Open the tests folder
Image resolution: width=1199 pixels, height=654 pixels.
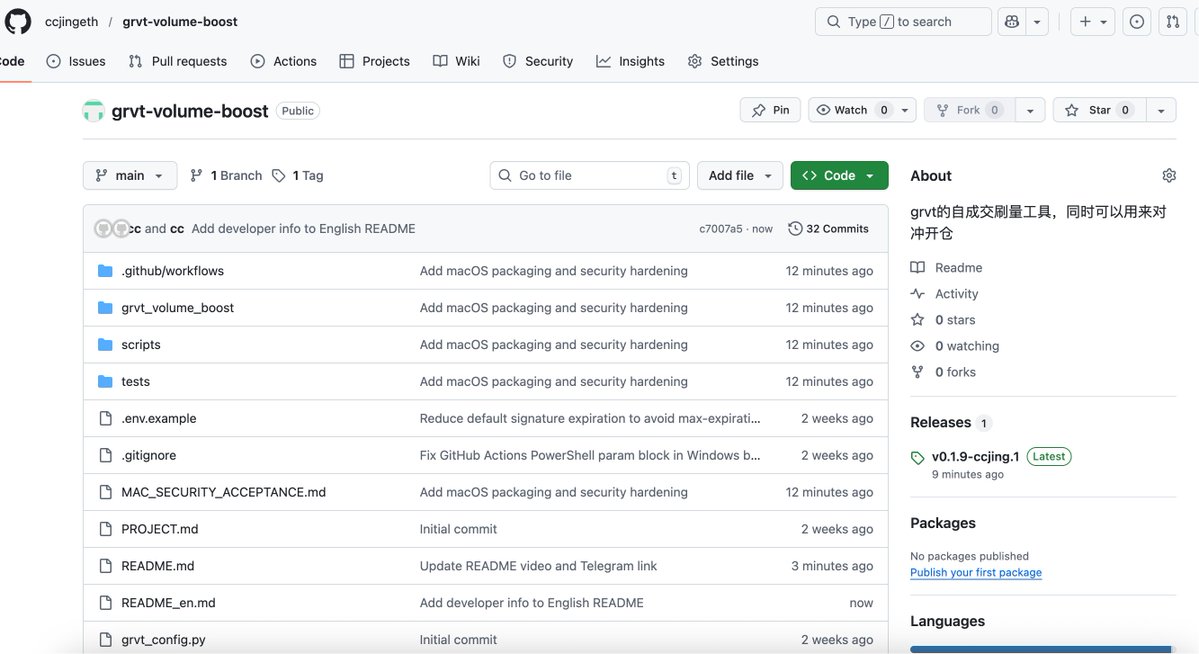(x=135, y=381)
